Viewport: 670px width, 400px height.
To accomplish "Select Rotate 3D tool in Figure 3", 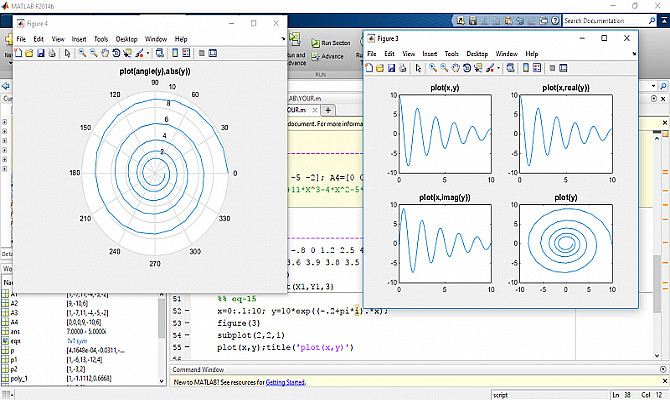I will point(466,68).
